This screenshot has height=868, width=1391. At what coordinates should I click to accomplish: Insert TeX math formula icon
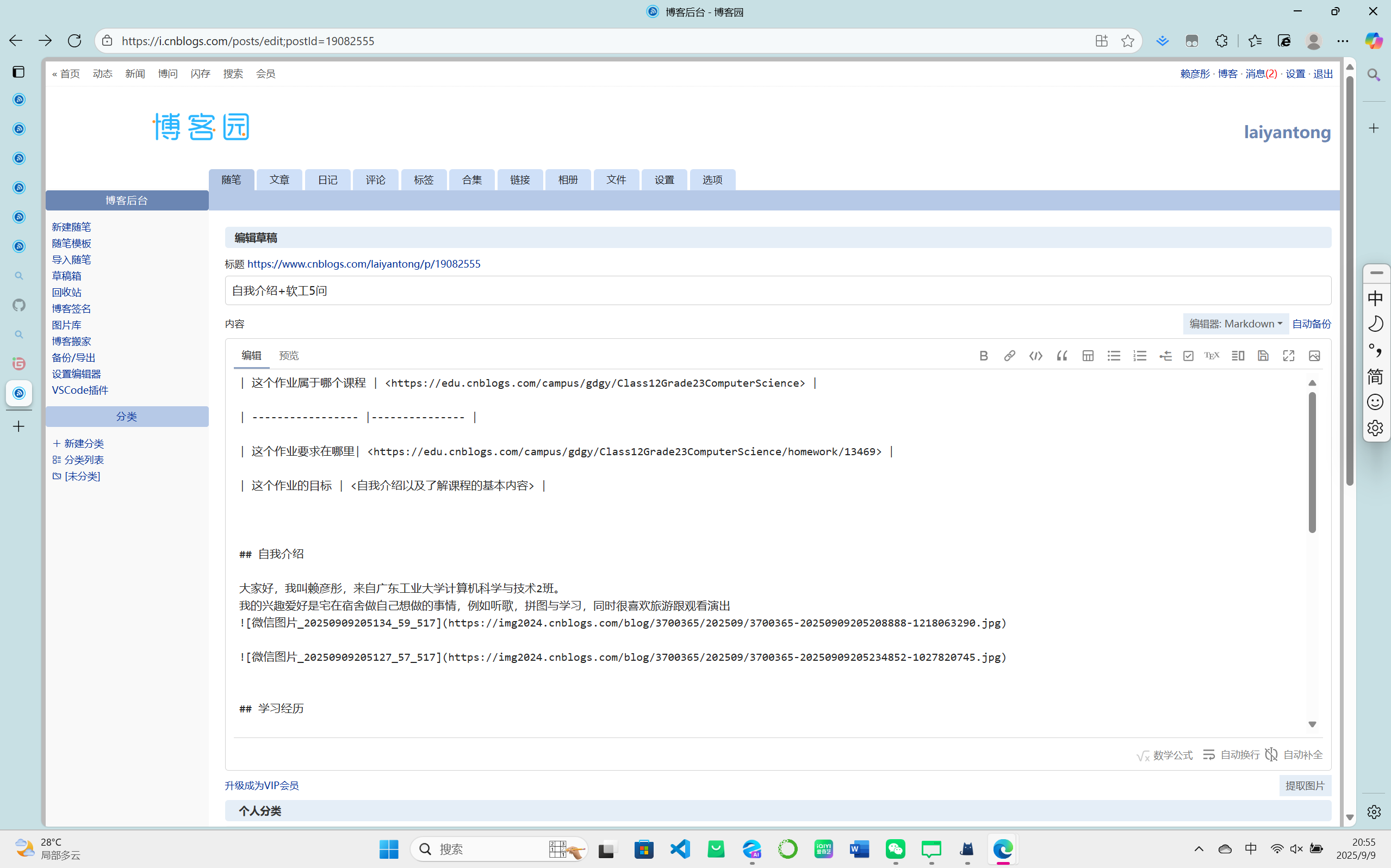click(x=1212, y=356)
